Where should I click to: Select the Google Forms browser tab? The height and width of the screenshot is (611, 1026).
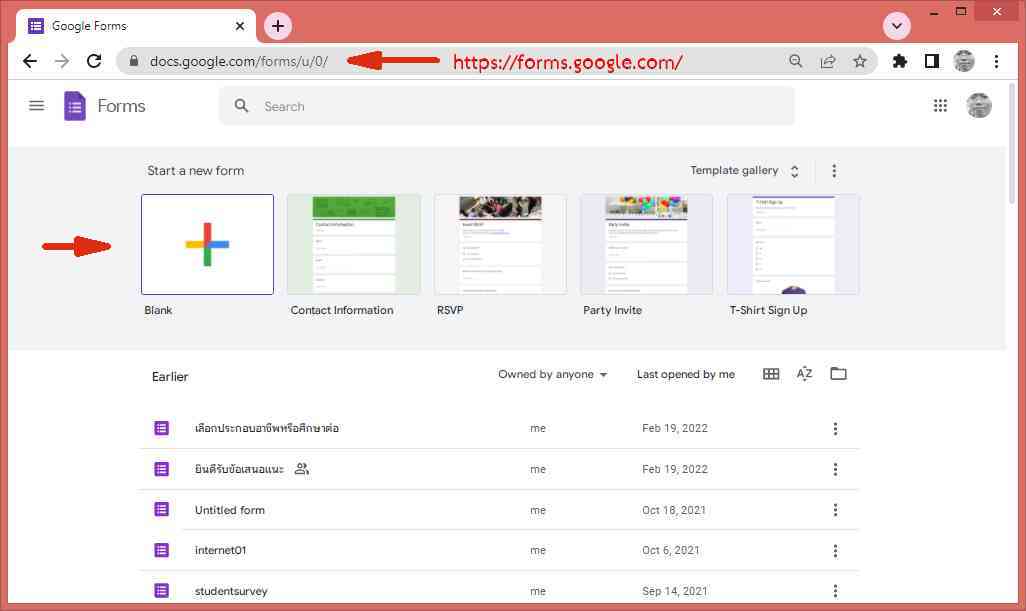point(130,25)
